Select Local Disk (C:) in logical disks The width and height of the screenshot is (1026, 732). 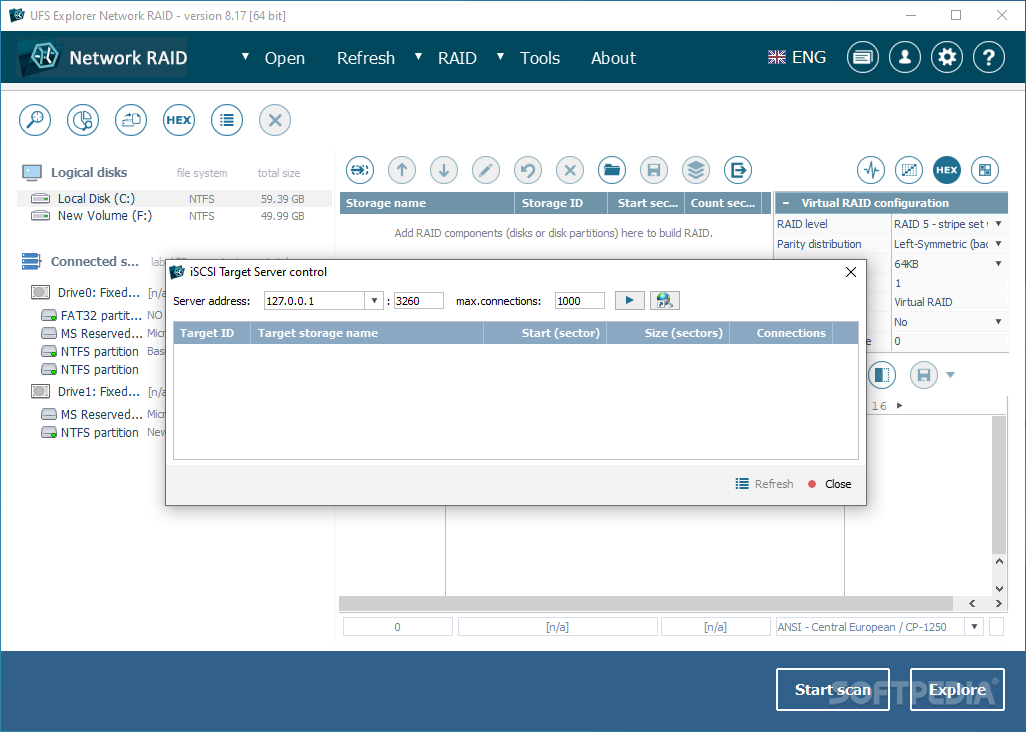pyautogui.click(x=174, y=198)
